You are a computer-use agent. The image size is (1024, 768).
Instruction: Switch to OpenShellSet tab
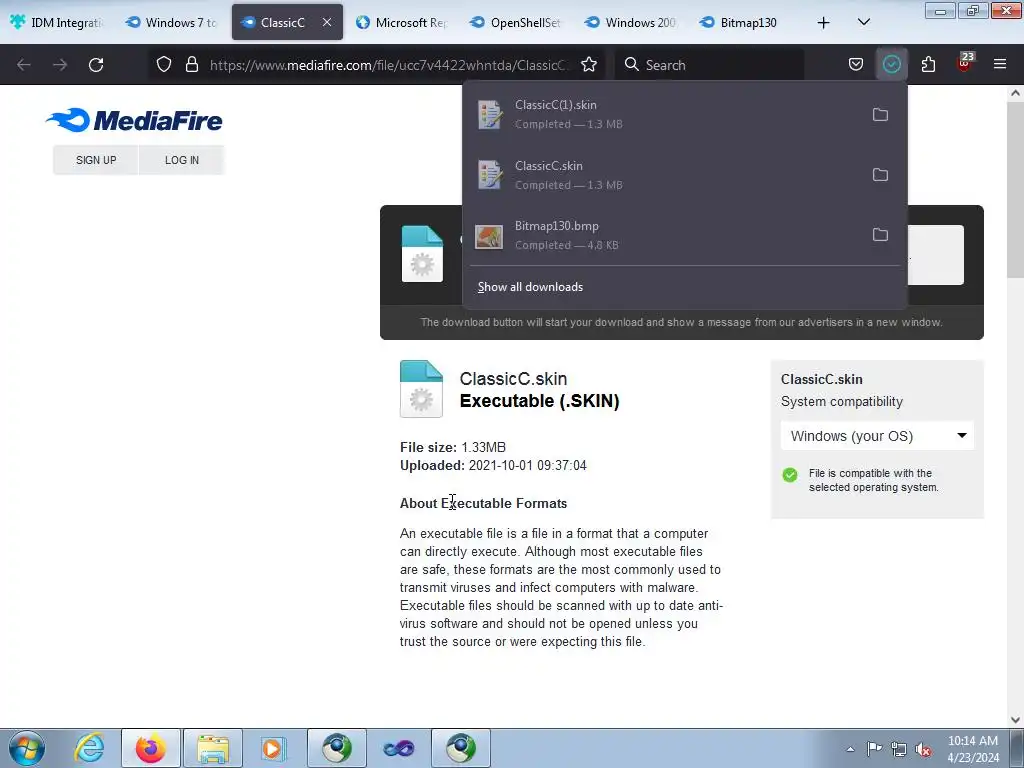click(x=517, y=22)
